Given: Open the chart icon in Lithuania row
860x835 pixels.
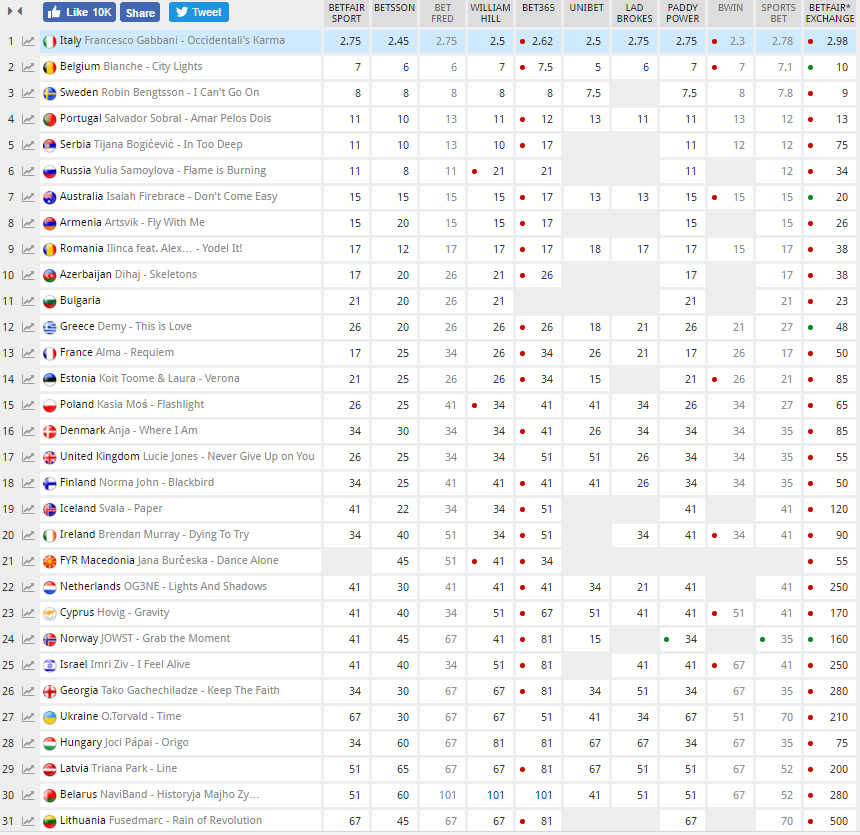Looking at the screenshot, I should pos(28,821).
